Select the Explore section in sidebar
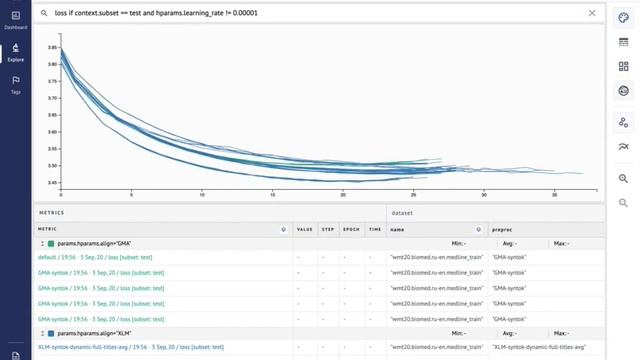Screen dimensions: 640x360 pyautogui.click(x=16, y=53)
